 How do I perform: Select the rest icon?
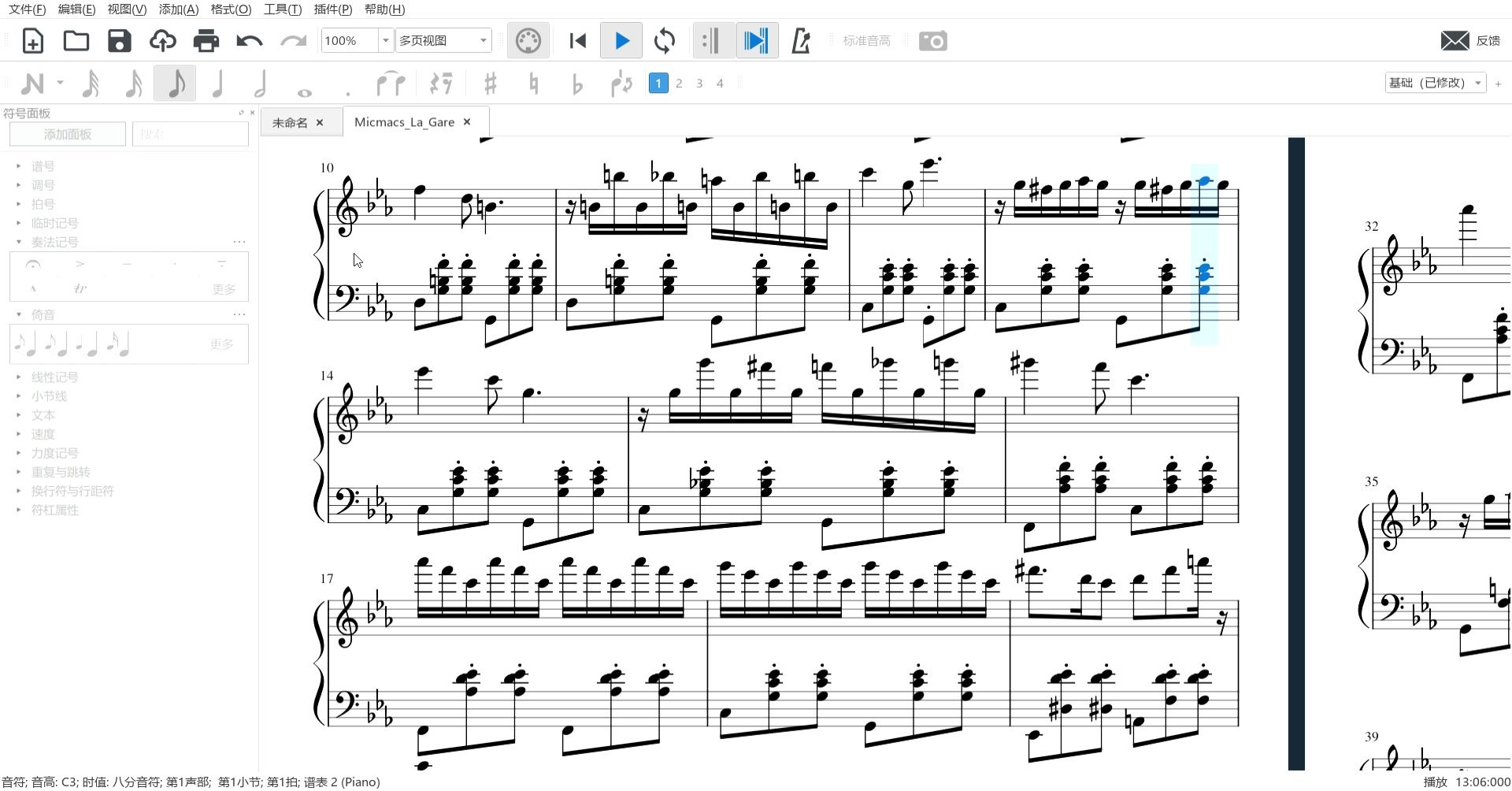tap(441, 84)
